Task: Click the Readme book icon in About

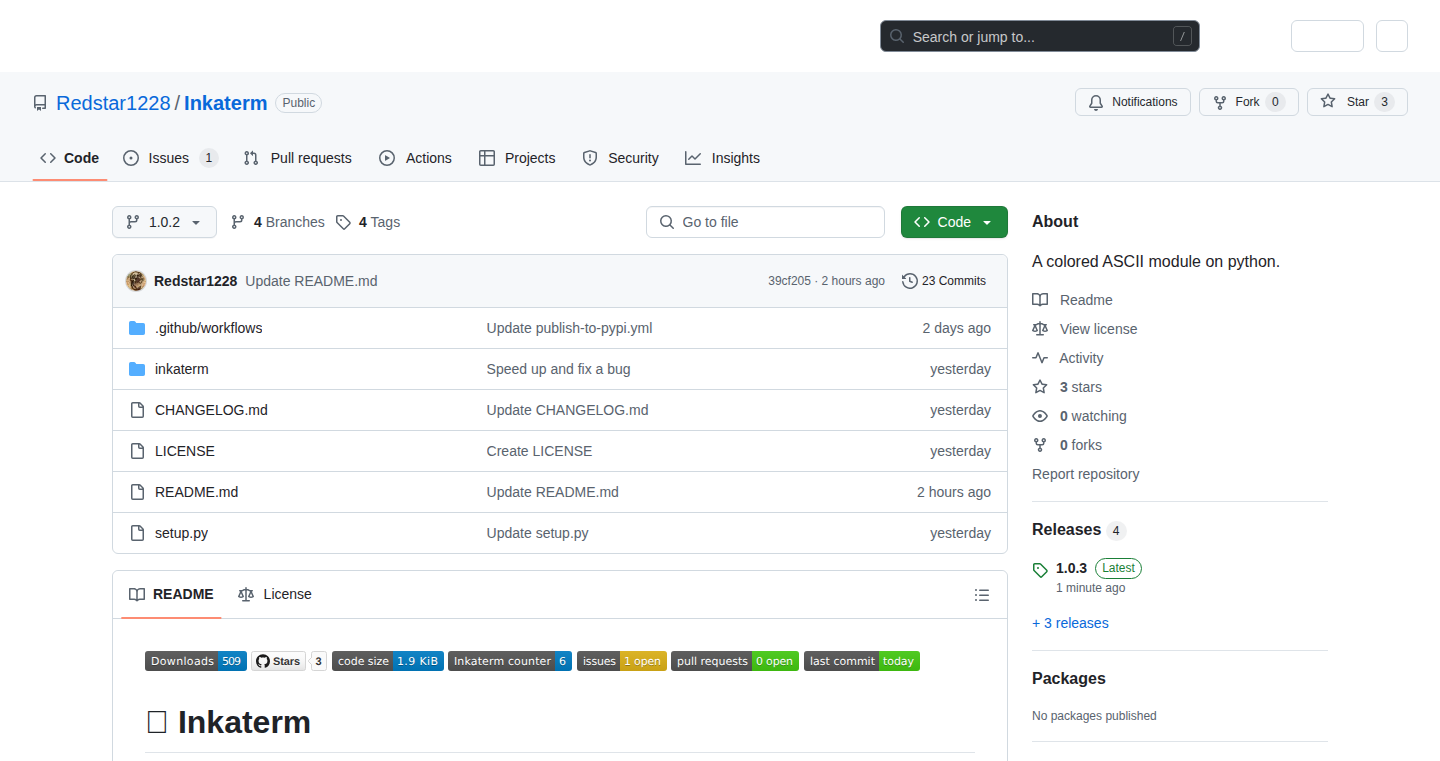Action: point(1040,300)
